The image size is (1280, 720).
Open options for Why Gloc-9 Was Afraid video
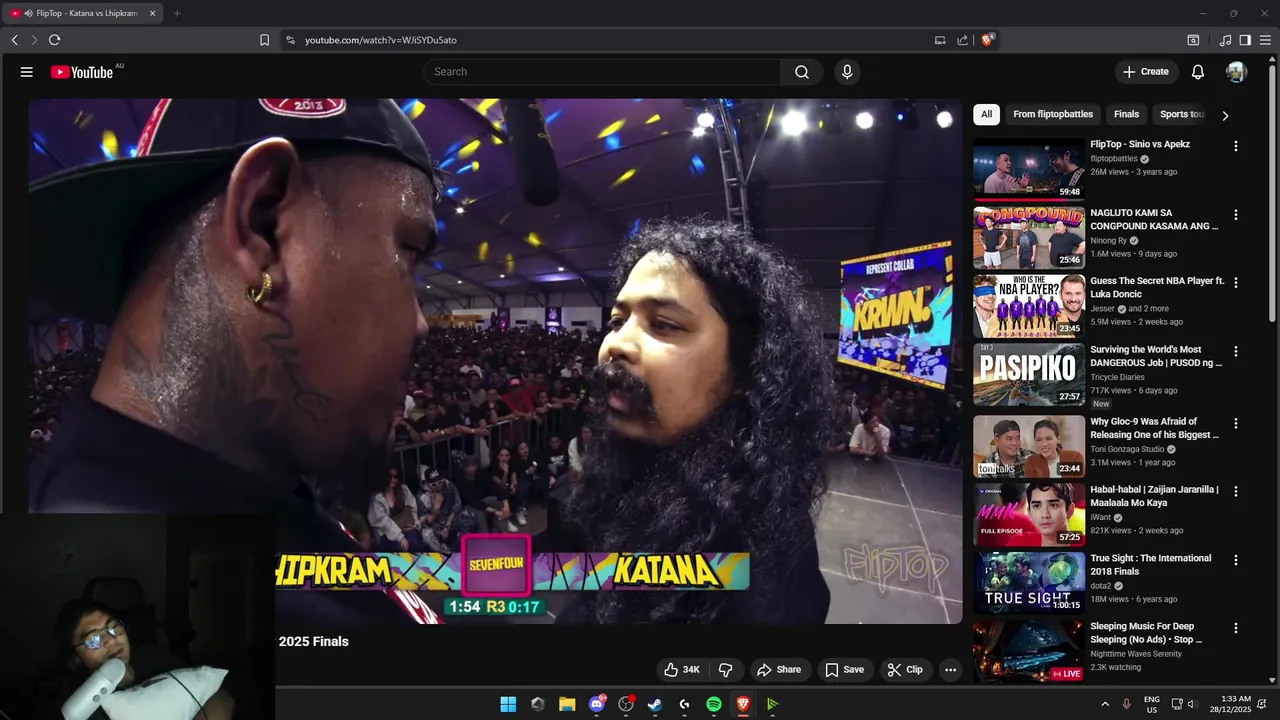tap(1236, 424)
